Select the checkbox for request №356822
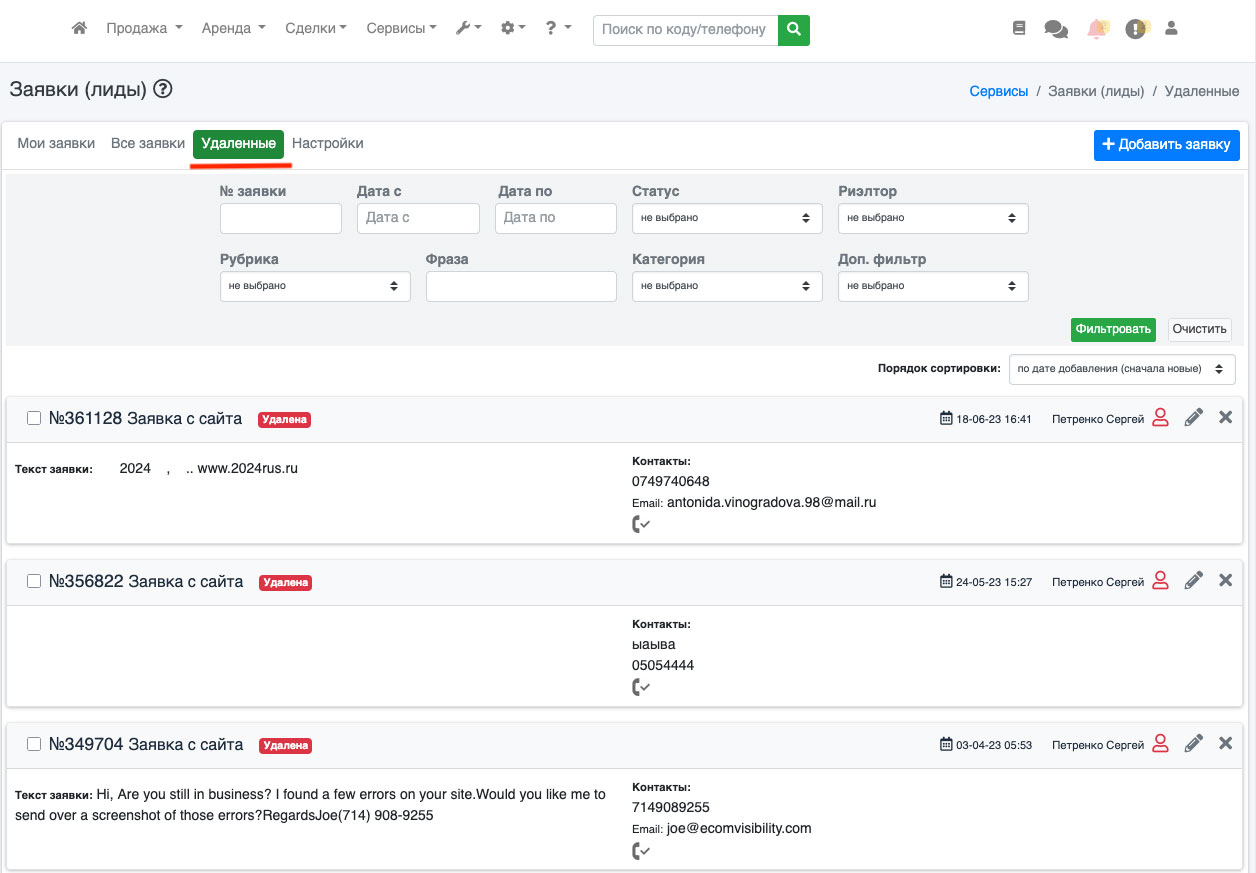1256x873 pixels. pyautogui.click(x=34, y=581)
